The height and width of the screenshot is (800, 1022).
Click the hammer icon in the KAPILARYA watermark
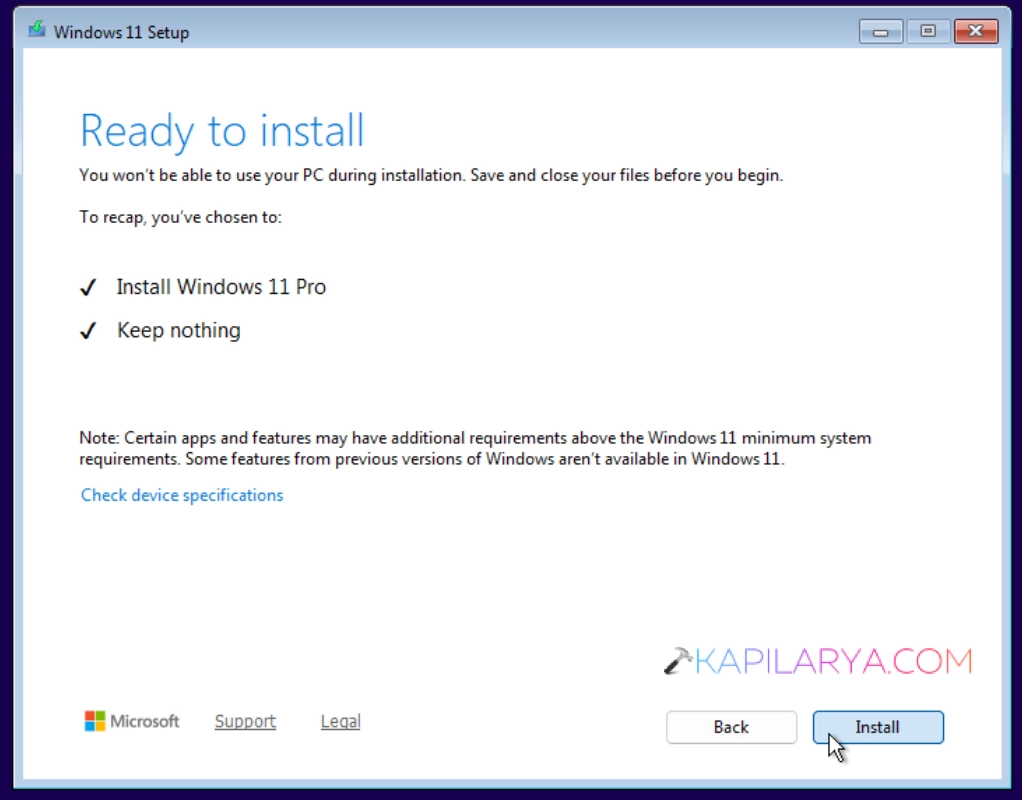pyautogui.click(x=678, y=660)
